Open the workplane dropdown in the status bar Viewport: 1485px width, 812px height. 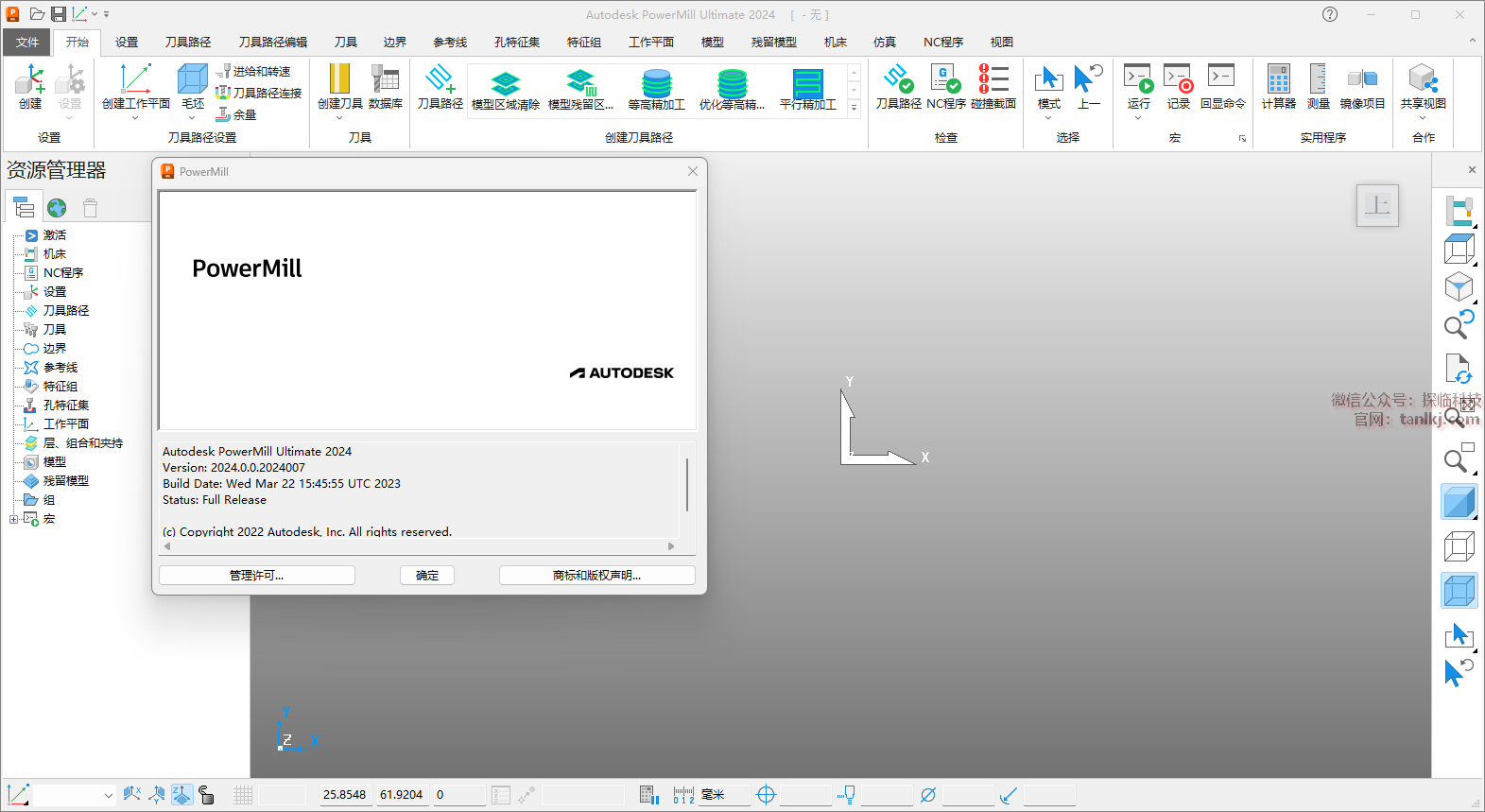tap(108, 796)
